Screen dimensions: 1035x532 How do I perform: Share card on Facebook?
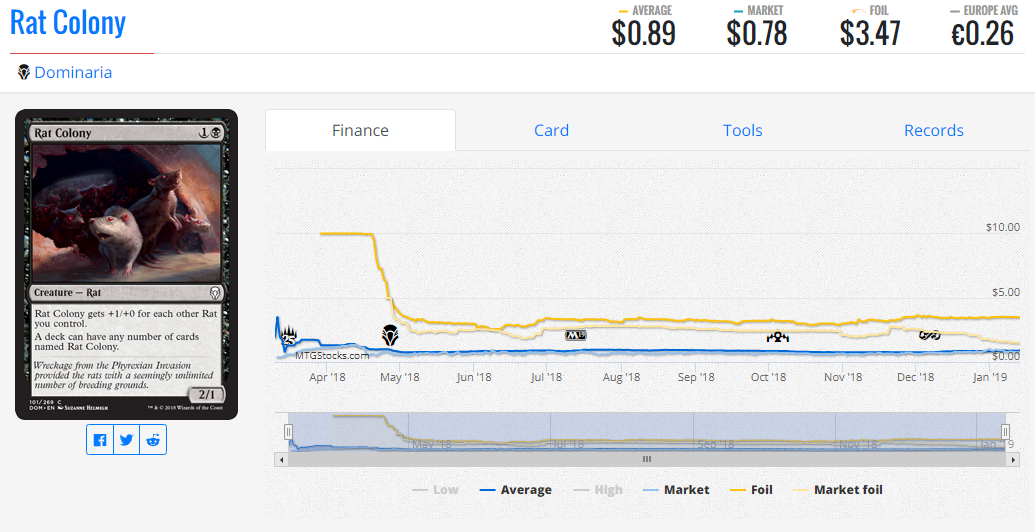100,440
